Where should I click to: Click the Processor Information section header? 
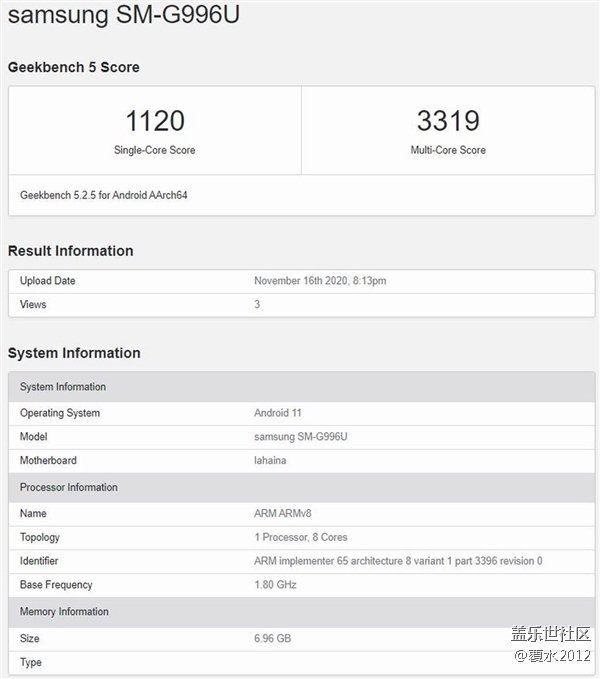coord(68,488)
